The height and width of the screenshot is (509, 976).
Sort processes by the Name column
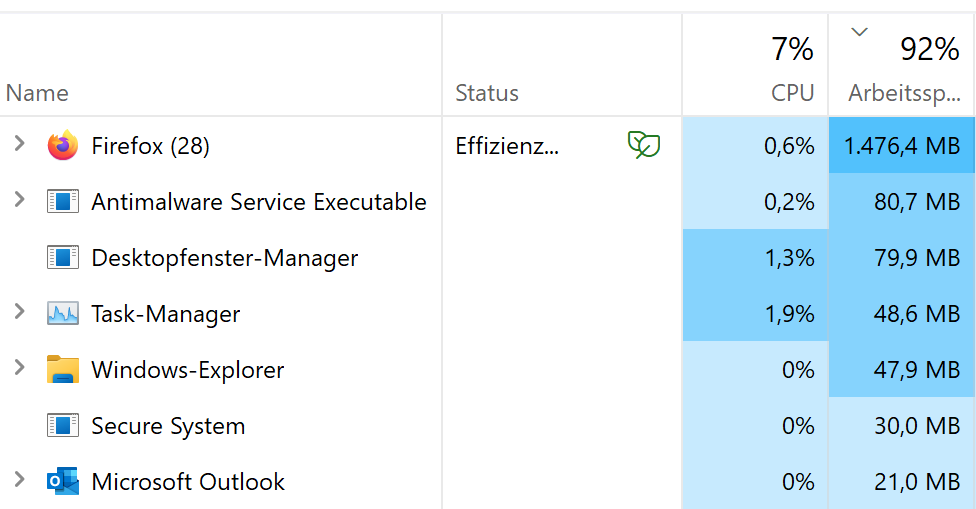coord(38,93)
